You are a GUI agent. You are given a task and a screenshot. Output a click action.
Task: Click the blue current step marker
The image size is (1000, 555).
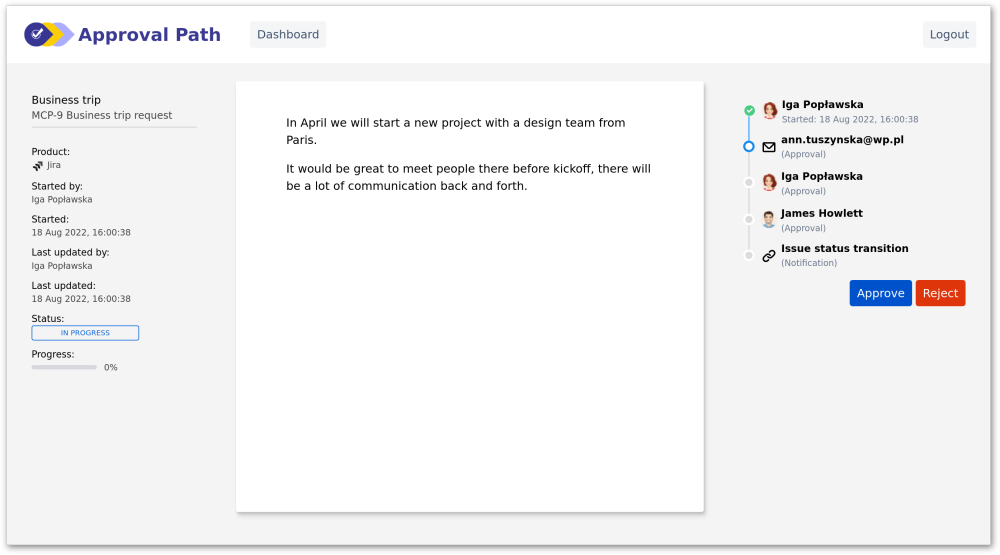(749, 147)
